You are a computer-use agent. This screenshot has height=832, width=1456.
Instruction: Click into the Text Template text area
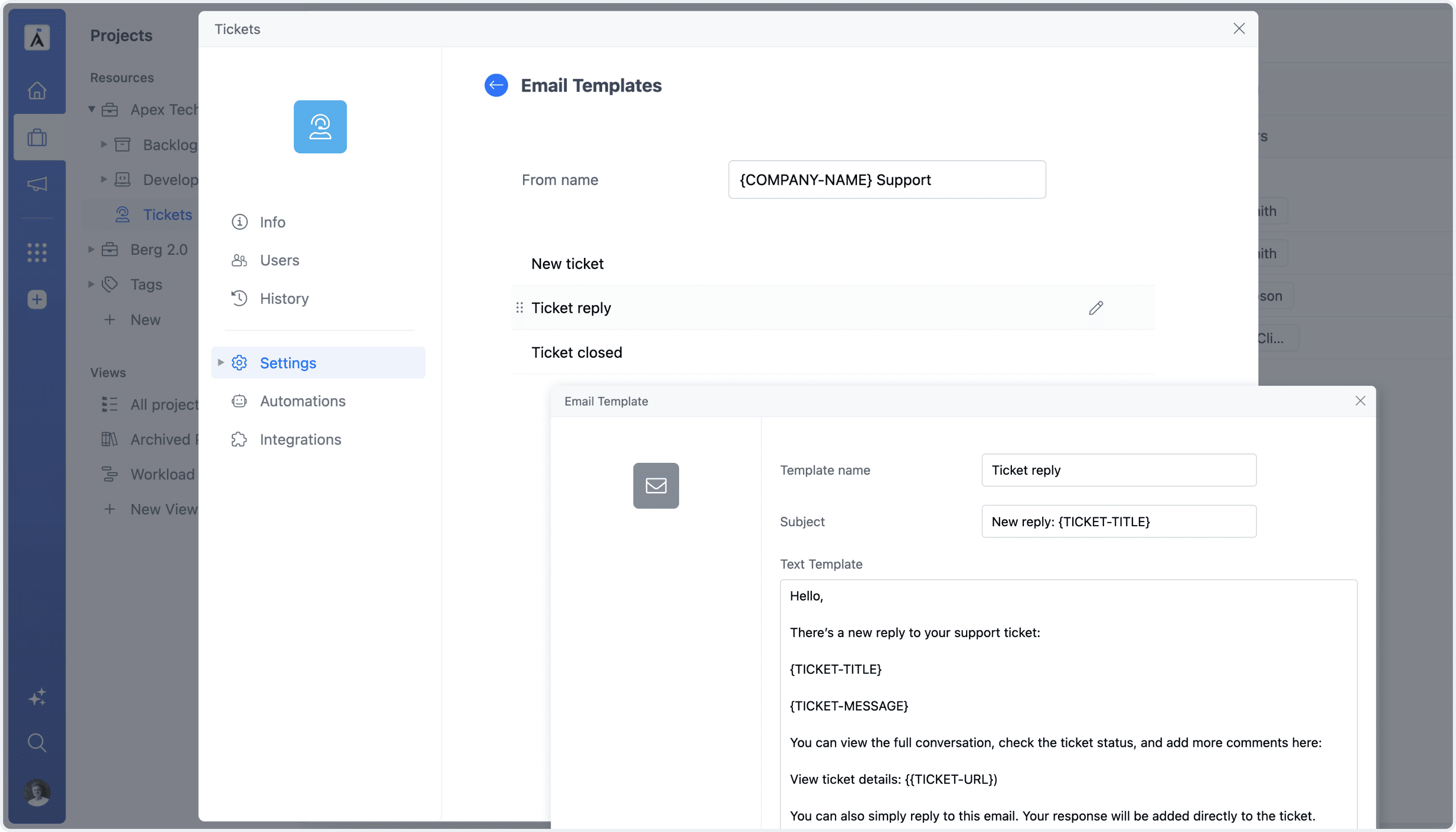pos(1068,704)
